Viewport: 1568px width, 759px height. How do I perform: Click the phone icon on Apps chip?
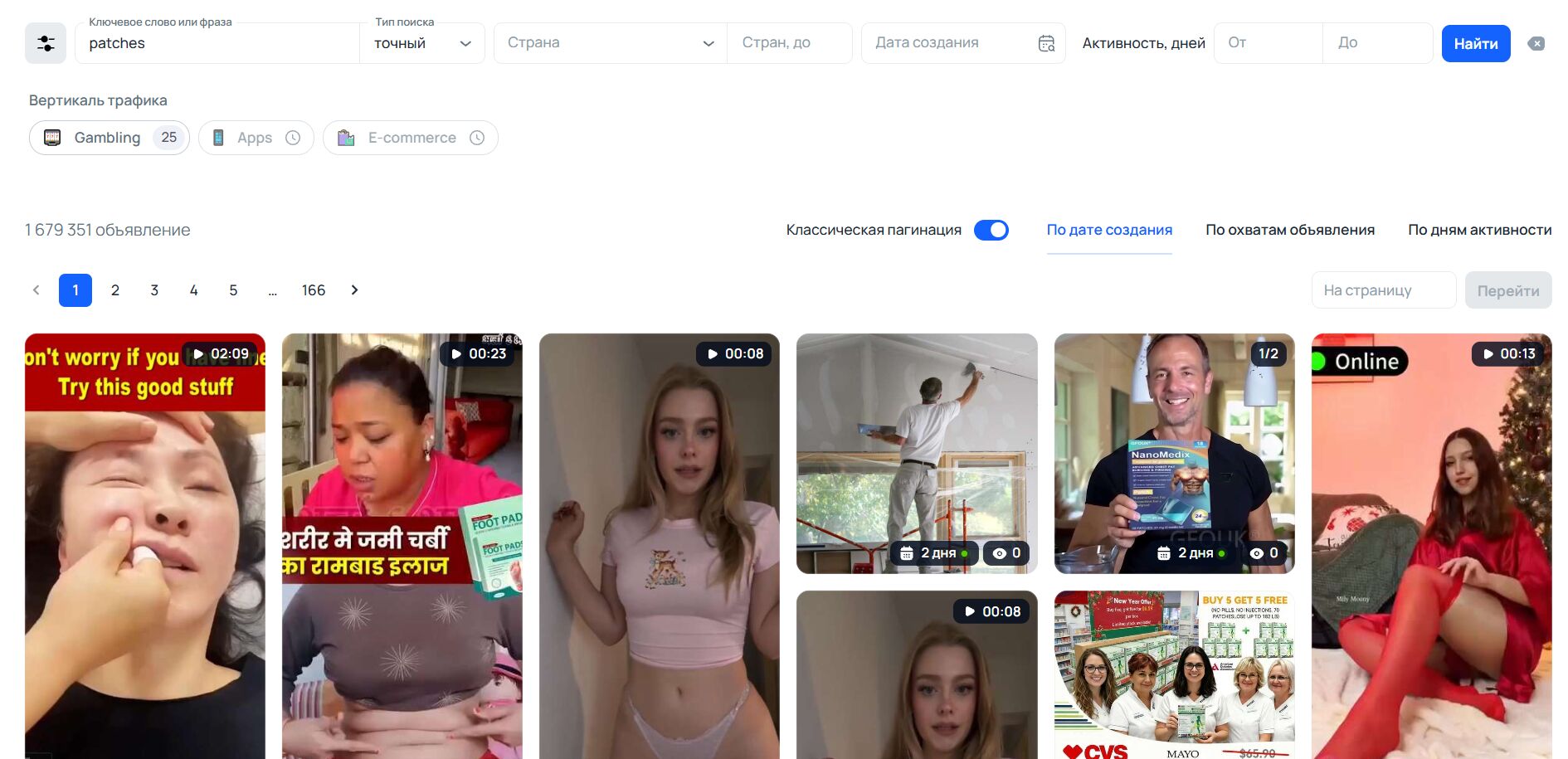218,138
